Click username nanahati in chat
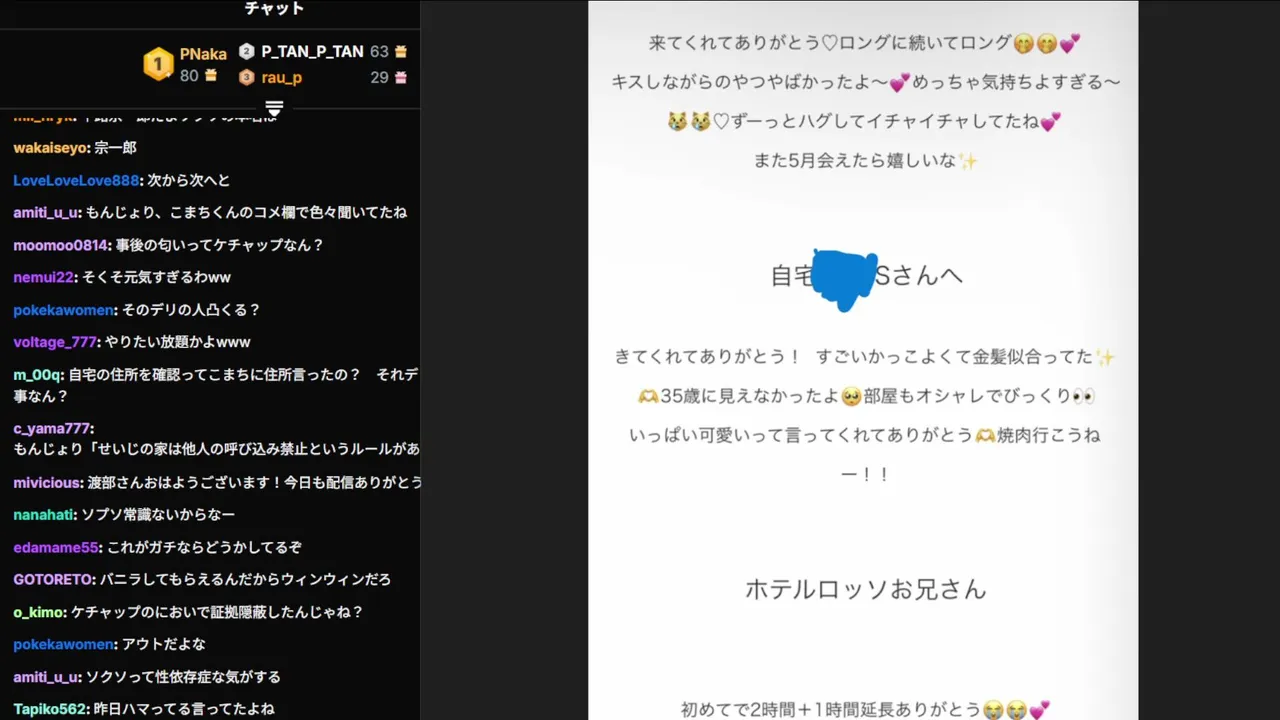 43,515
